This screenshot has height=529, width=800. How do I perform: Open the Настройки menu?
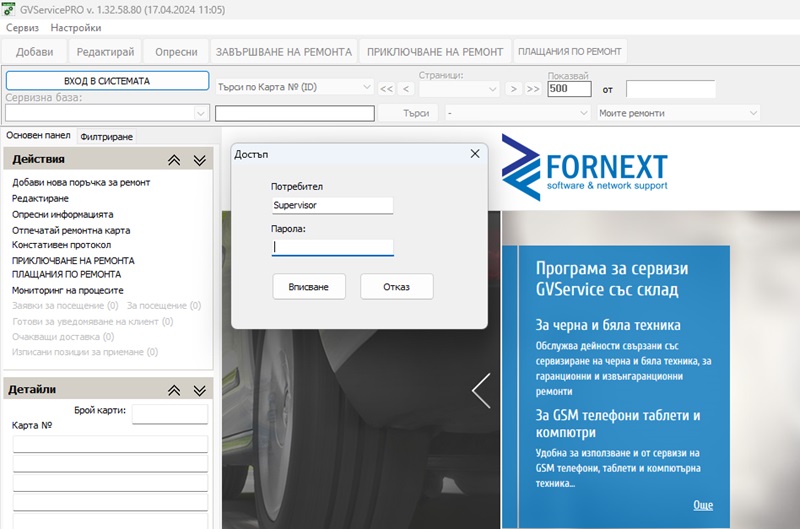[x=76, y=28]
